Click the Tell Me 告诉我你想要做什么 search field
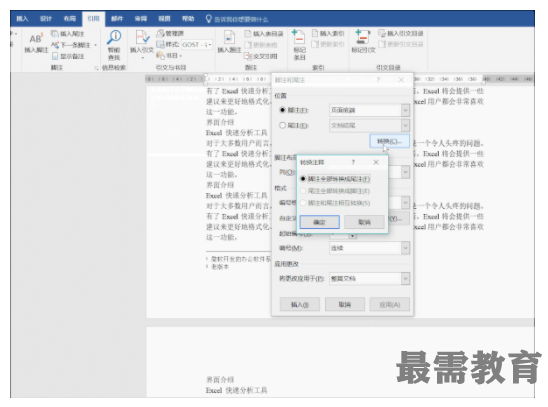The image size is (548, 407). click(x=241, y=19)
